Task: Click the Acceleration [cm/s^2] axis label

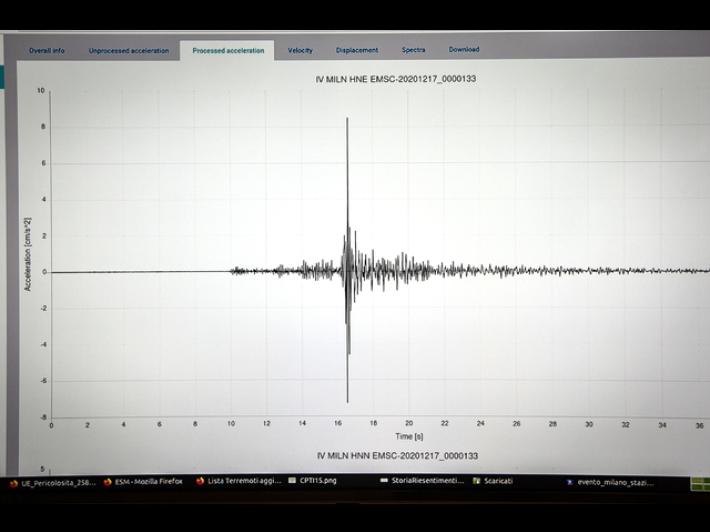Action: tap(28, 254)
